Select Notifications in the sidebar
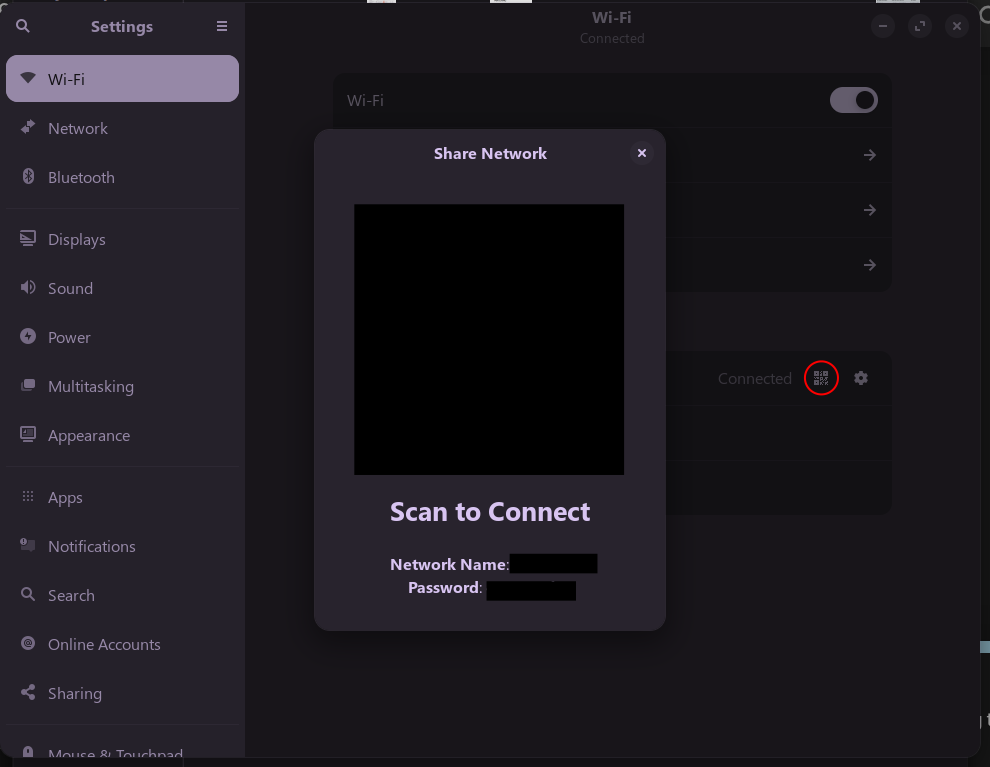 [x=91, y=546]
